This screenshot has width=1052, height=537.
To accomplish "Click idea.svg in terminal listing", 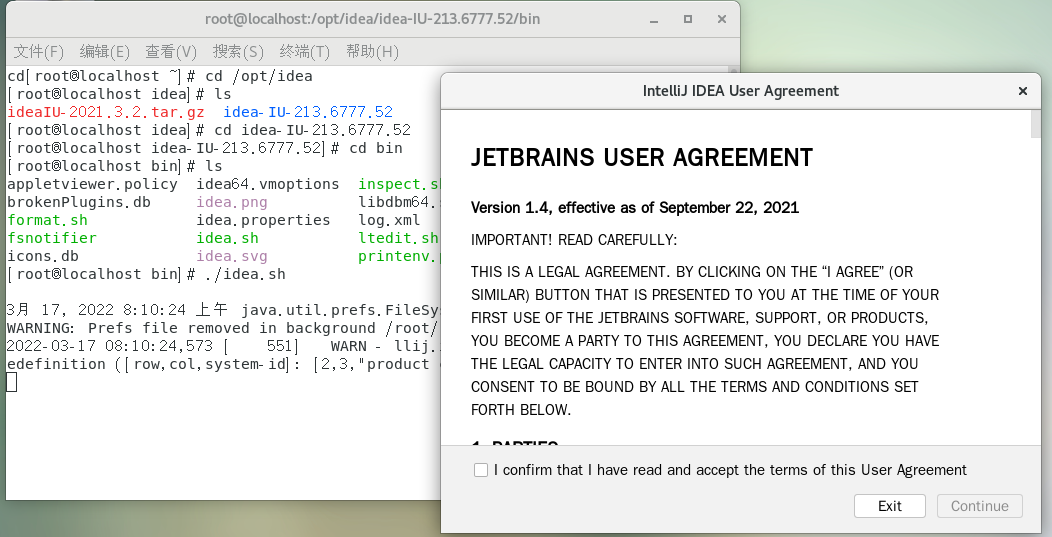I will [x=231, y=256].
